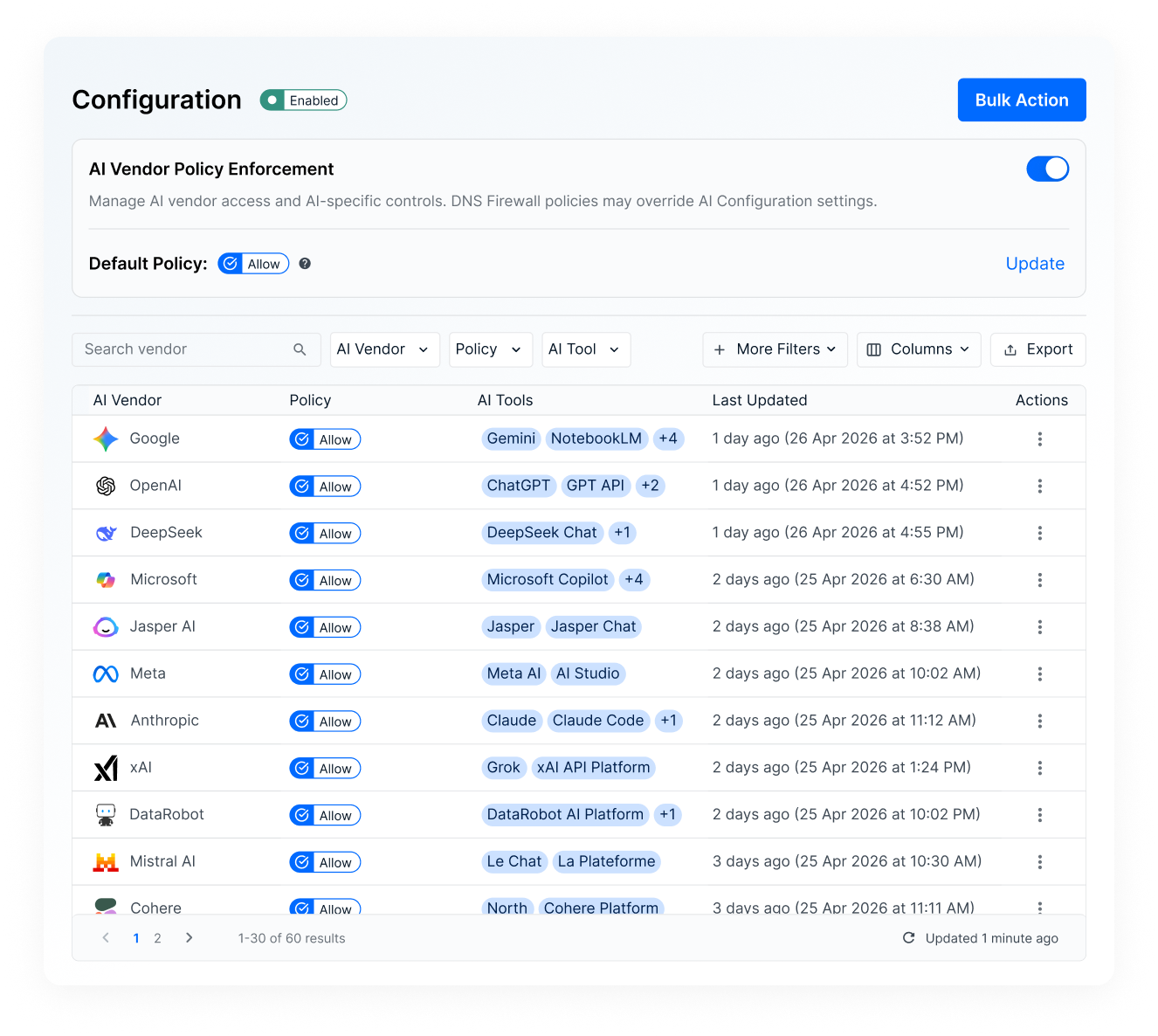
Task: Click the Default Policy help question icon
Action: 305,264
